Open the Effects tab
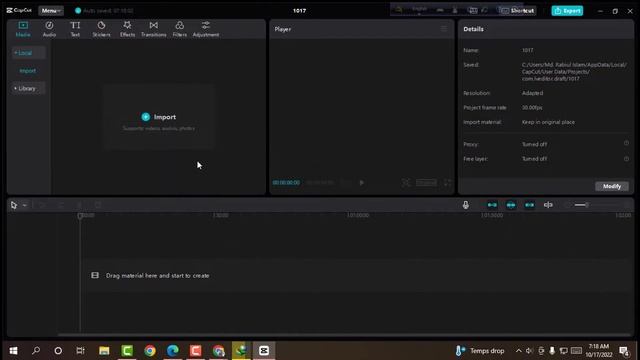The image size is (640, 360). click(127, 29)
